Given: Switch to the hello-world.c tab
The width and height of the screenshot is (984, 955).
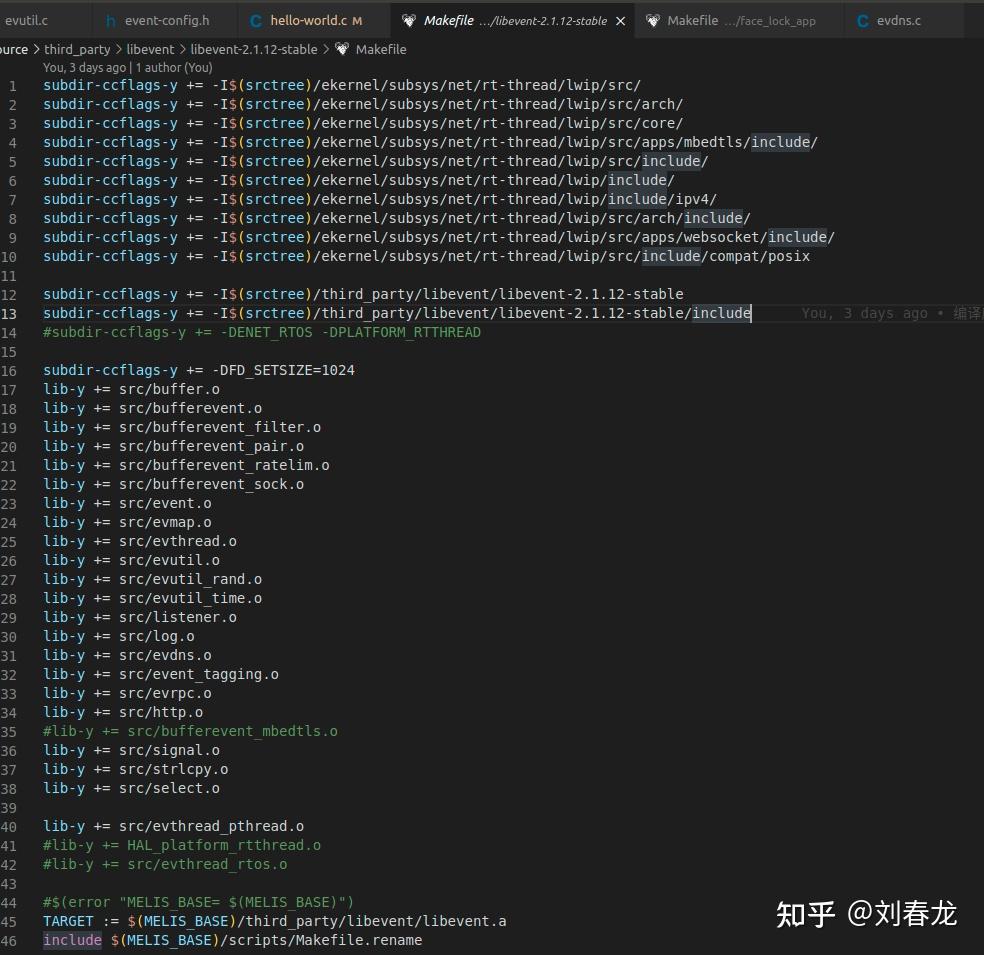Looking at the screenshot, I should pos(308,21).
